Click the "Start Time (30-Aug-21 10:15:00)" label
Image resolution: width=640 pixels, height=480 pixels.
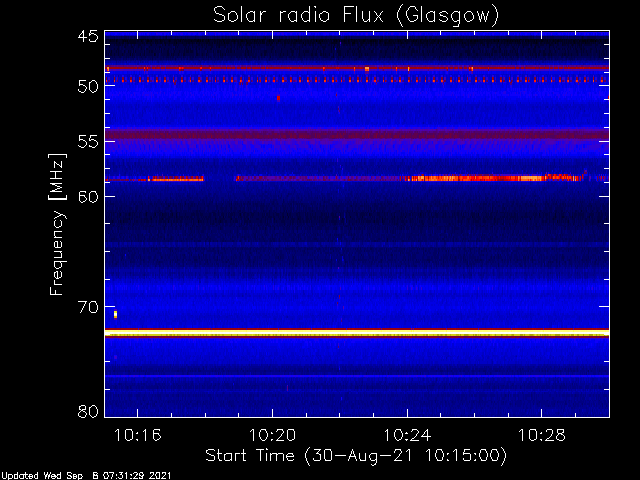(x=356, y=456)
